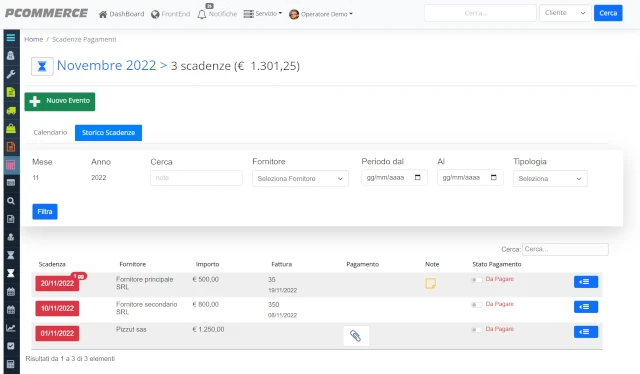Click the green Nuovo Evento button
640x374 pixels.
[x=60, y=101]
